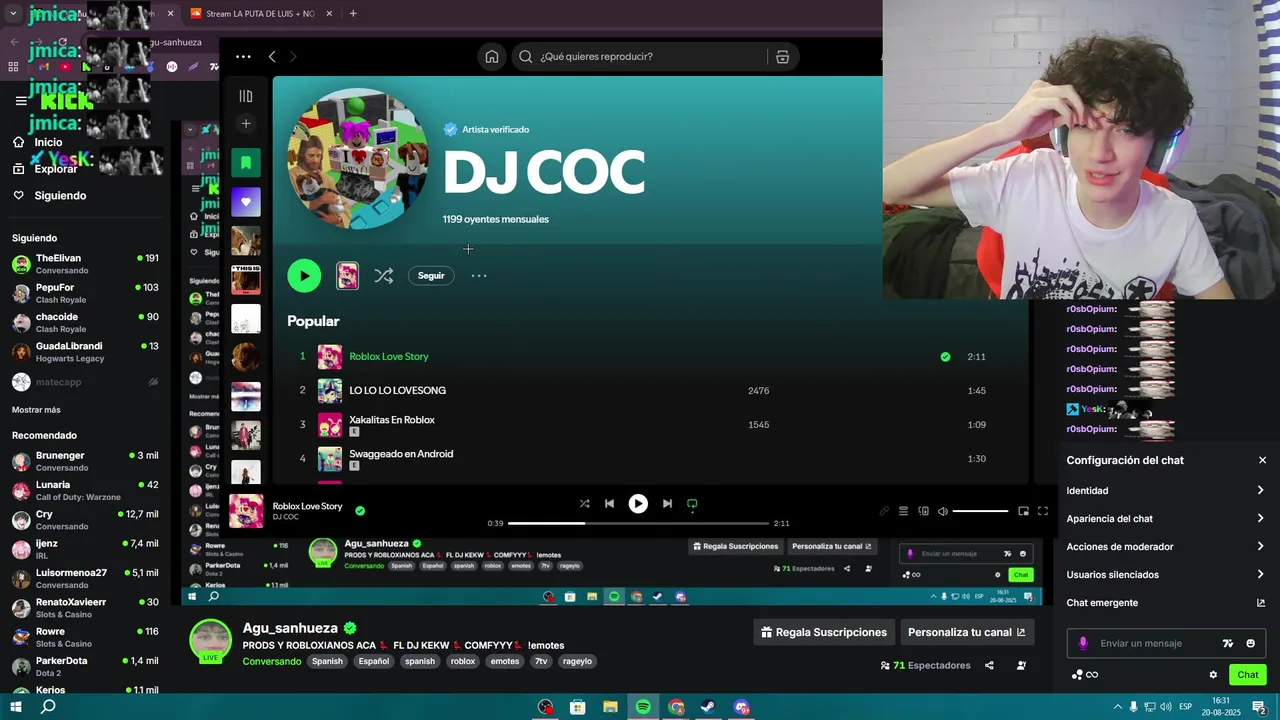
Task: Skip to previous track in Spotify player
Action: coord(609,504)
